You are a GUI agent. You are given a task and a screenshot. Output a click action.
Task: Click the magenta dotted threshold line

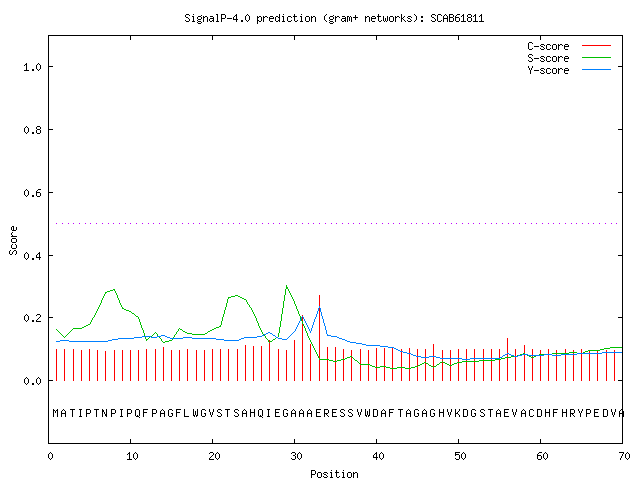[336, 223]
